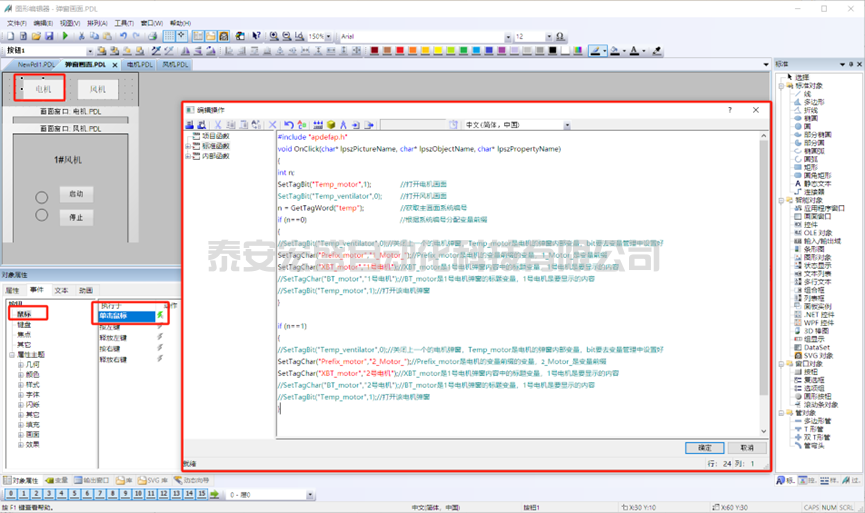This screenshot has width=865, height=513.
Task: Click the Undo icon in main toolbar
Action: click(122, 36)
